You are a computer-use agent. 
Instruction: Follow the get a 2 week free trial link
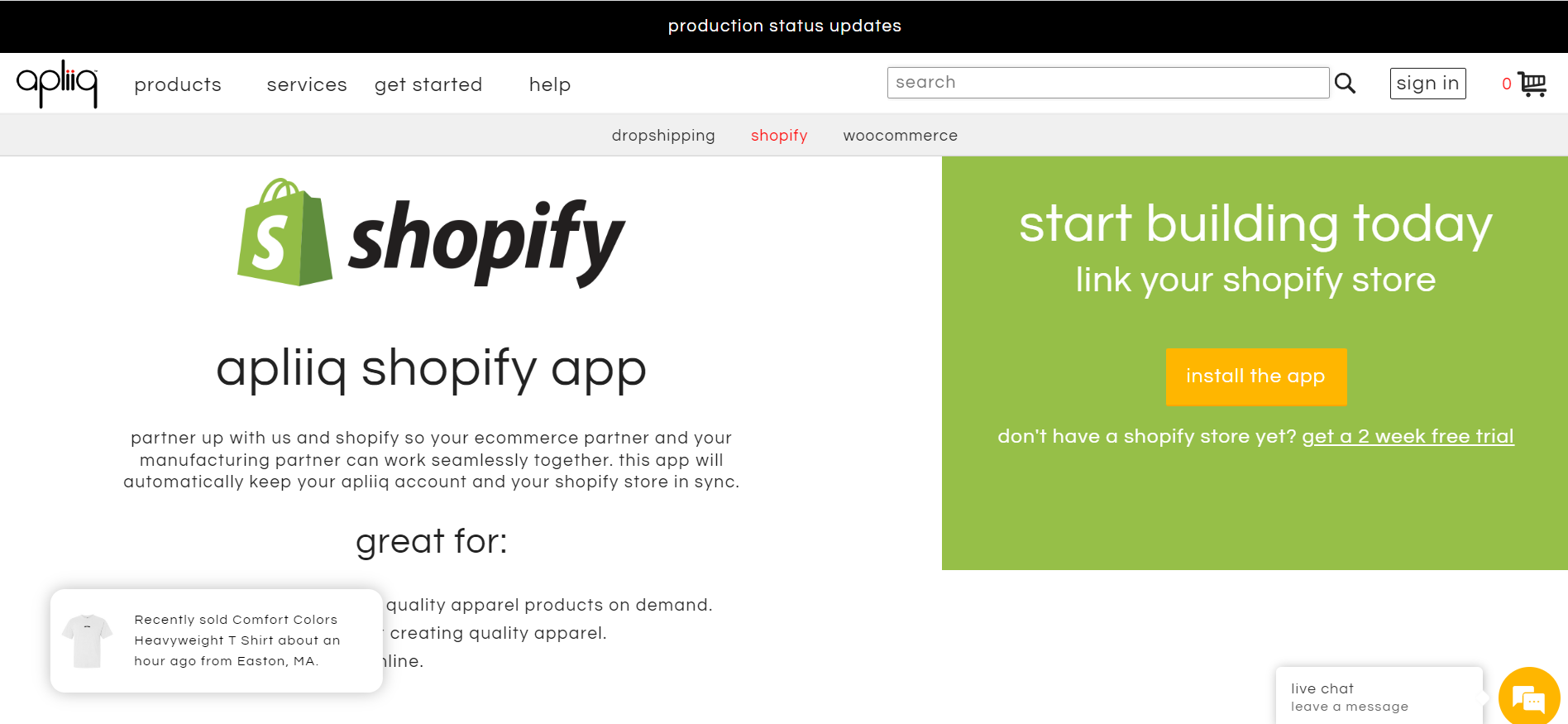1408,436
